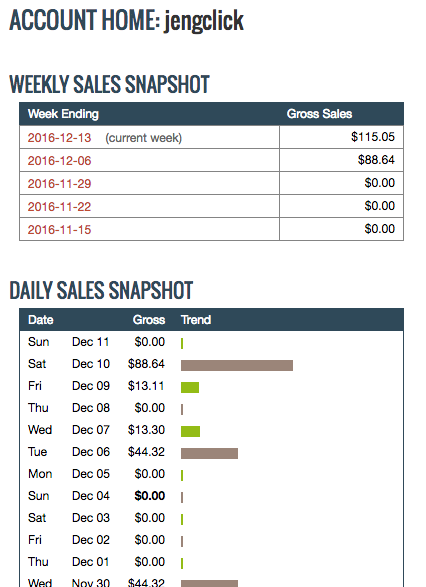Click the green Wed Dec 07 trend bar
This screenshot has width=426, height=587.
pos(190,431)
